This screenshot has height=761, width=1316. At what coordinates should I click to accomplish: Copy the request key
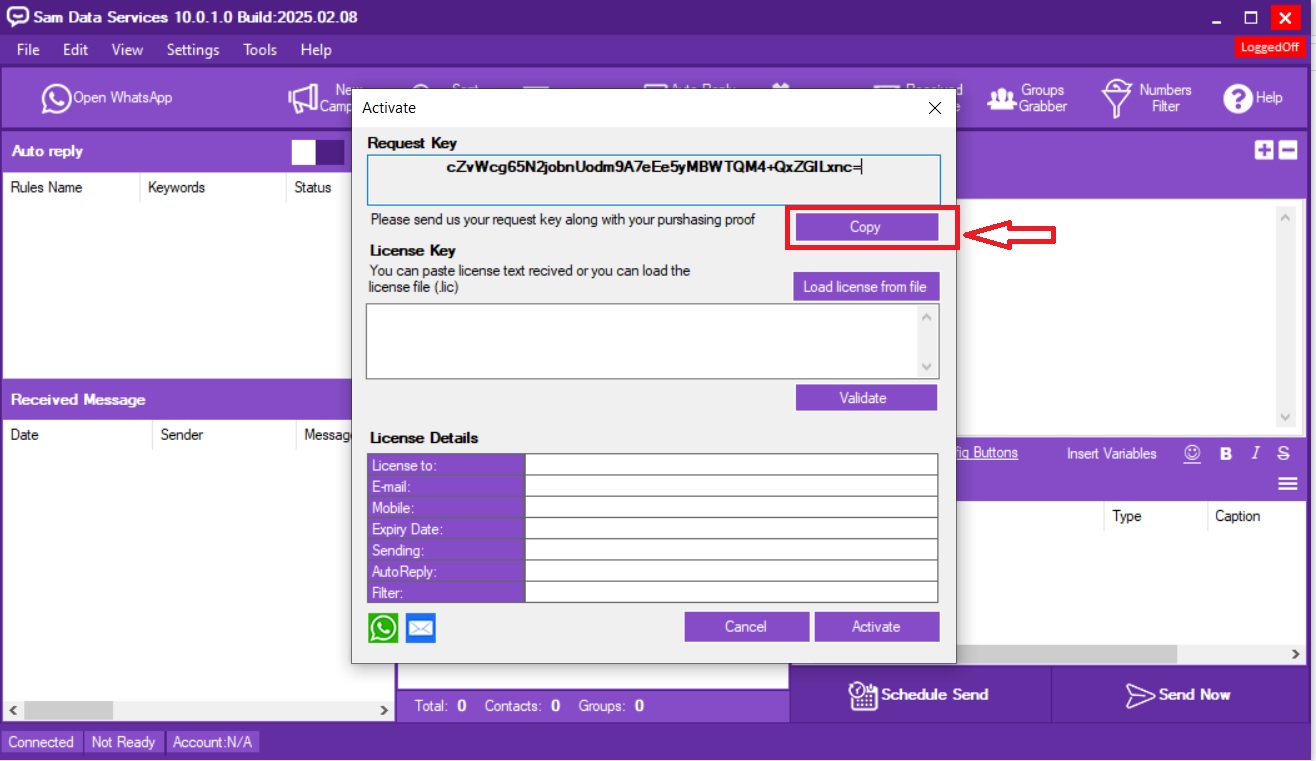pyautogui.click(x=865, y=227)
